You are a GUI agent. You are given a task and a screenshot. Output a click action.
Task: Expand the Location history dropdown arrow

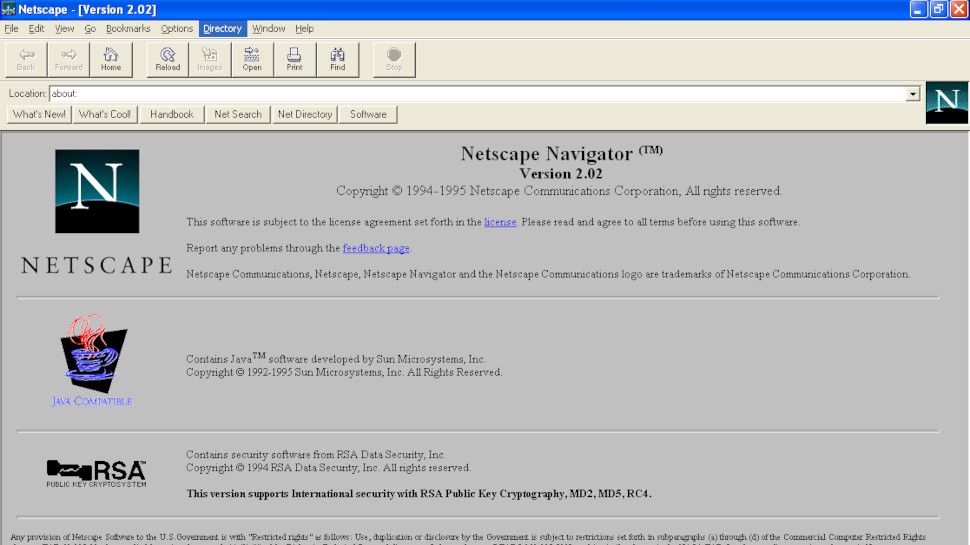point(913,93)
